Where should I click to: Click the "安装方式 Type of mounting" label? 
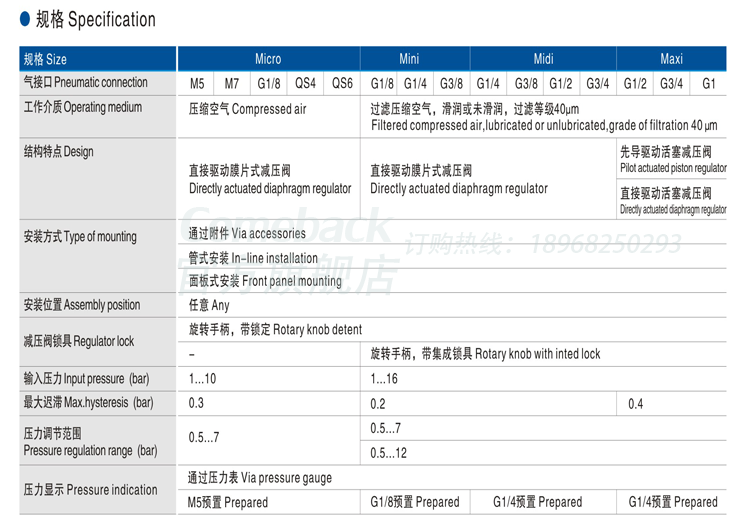point(80,236)
